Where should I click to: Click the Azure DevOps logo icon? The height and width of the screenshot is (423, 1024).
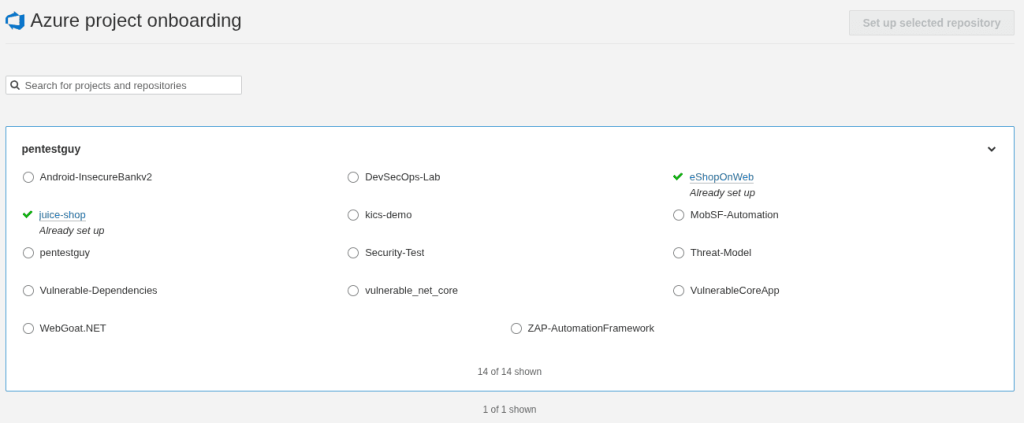tap(14, 21)
